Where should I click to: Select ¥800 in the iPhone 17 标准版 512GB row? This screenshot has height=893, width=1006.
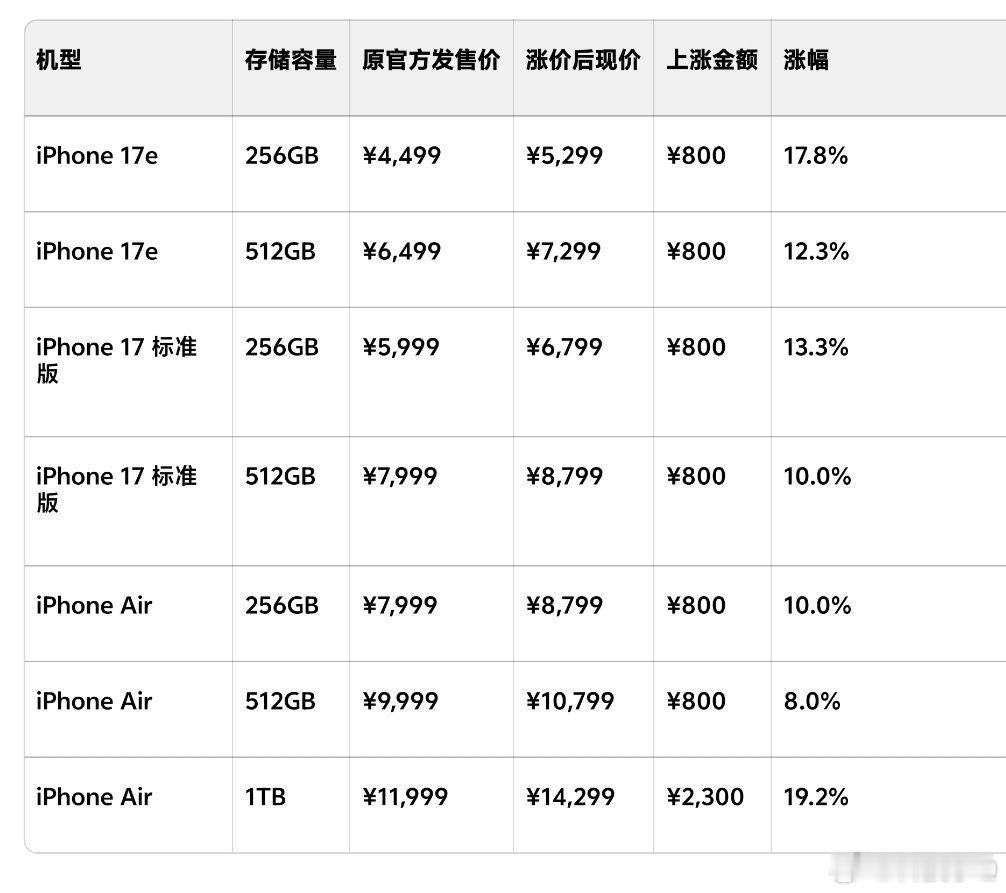tap(696, 476)
